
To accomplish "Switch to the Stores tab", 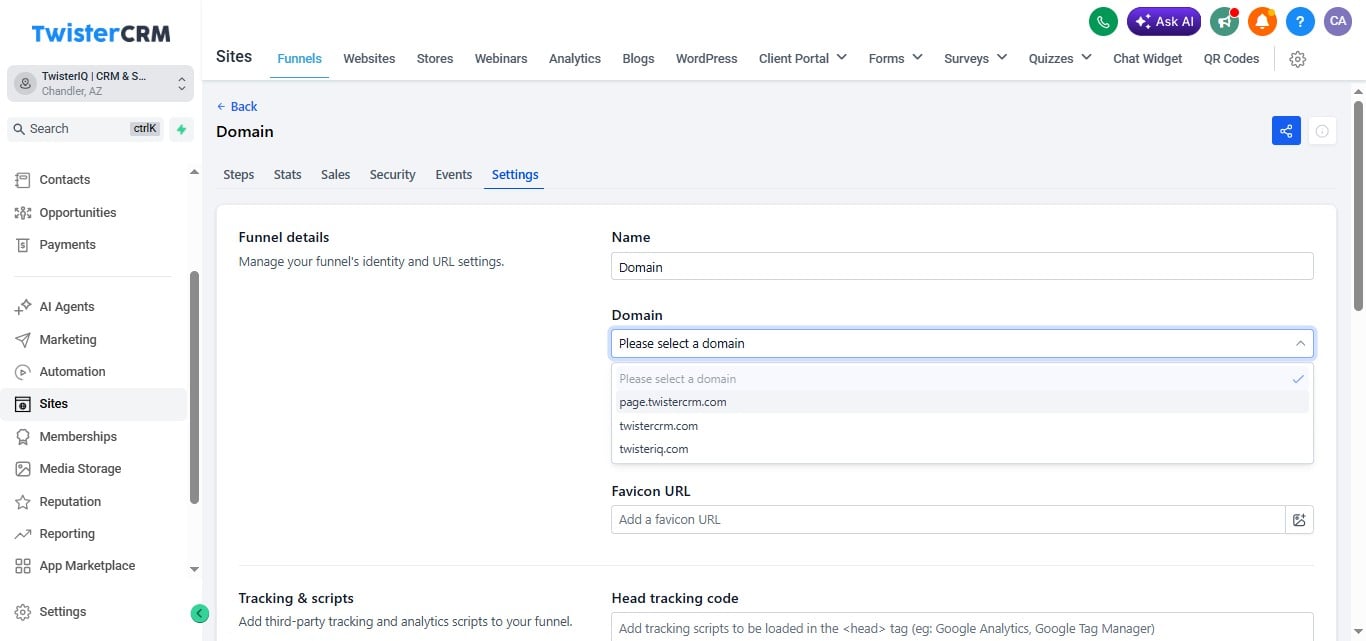I will coord(435,59).
